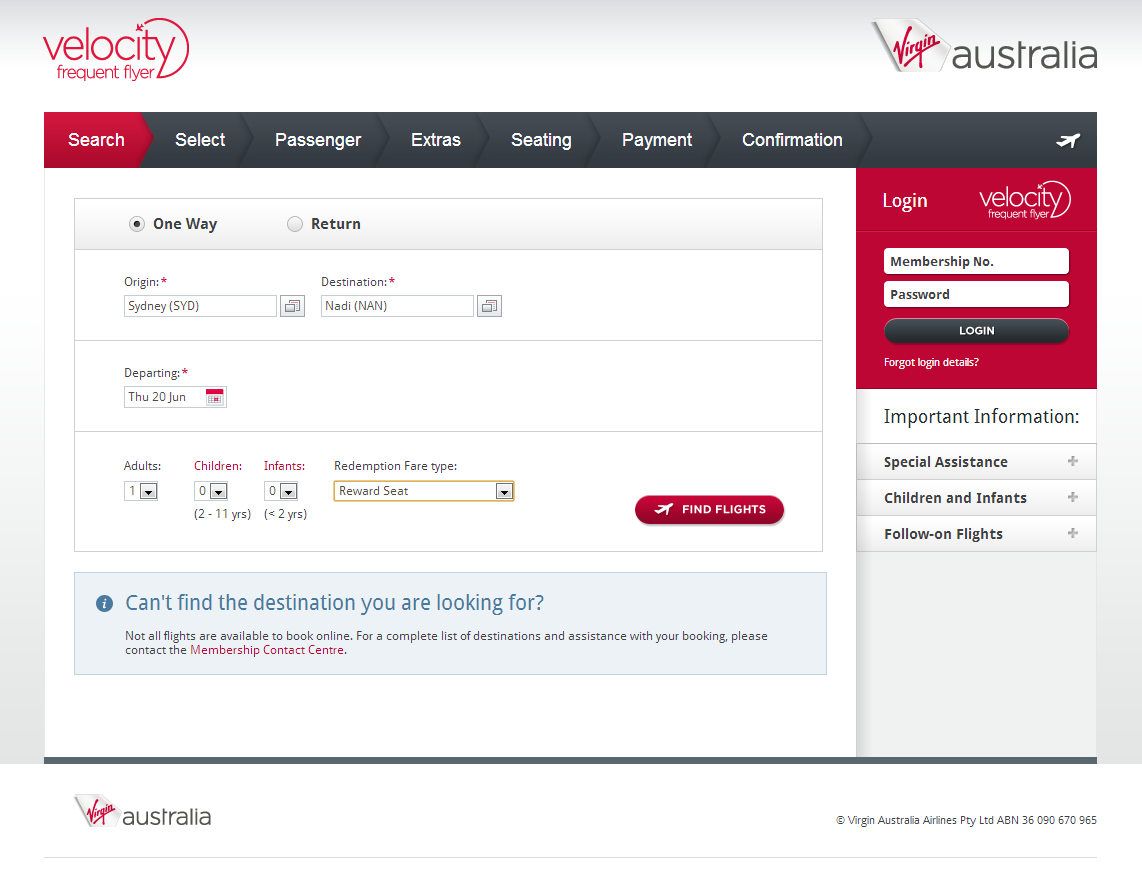Click the Velocity frequent flyer logo
Image resolution: width=1142 pixels, height=879 pixels.
(116, 50)
